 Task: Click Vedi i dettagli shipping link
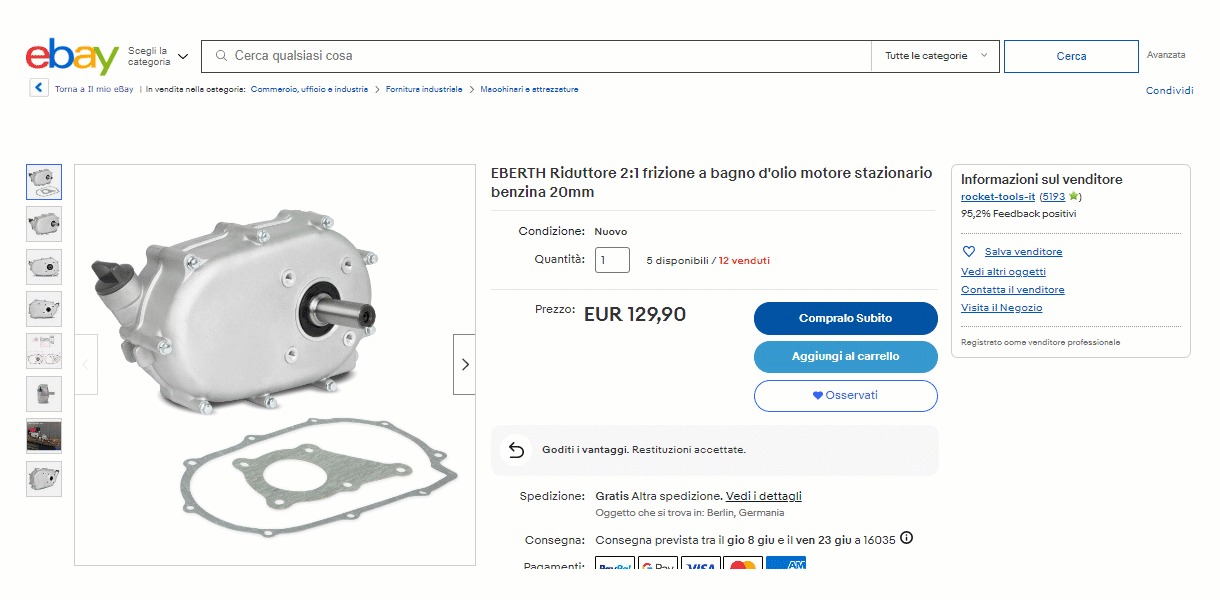764,496
